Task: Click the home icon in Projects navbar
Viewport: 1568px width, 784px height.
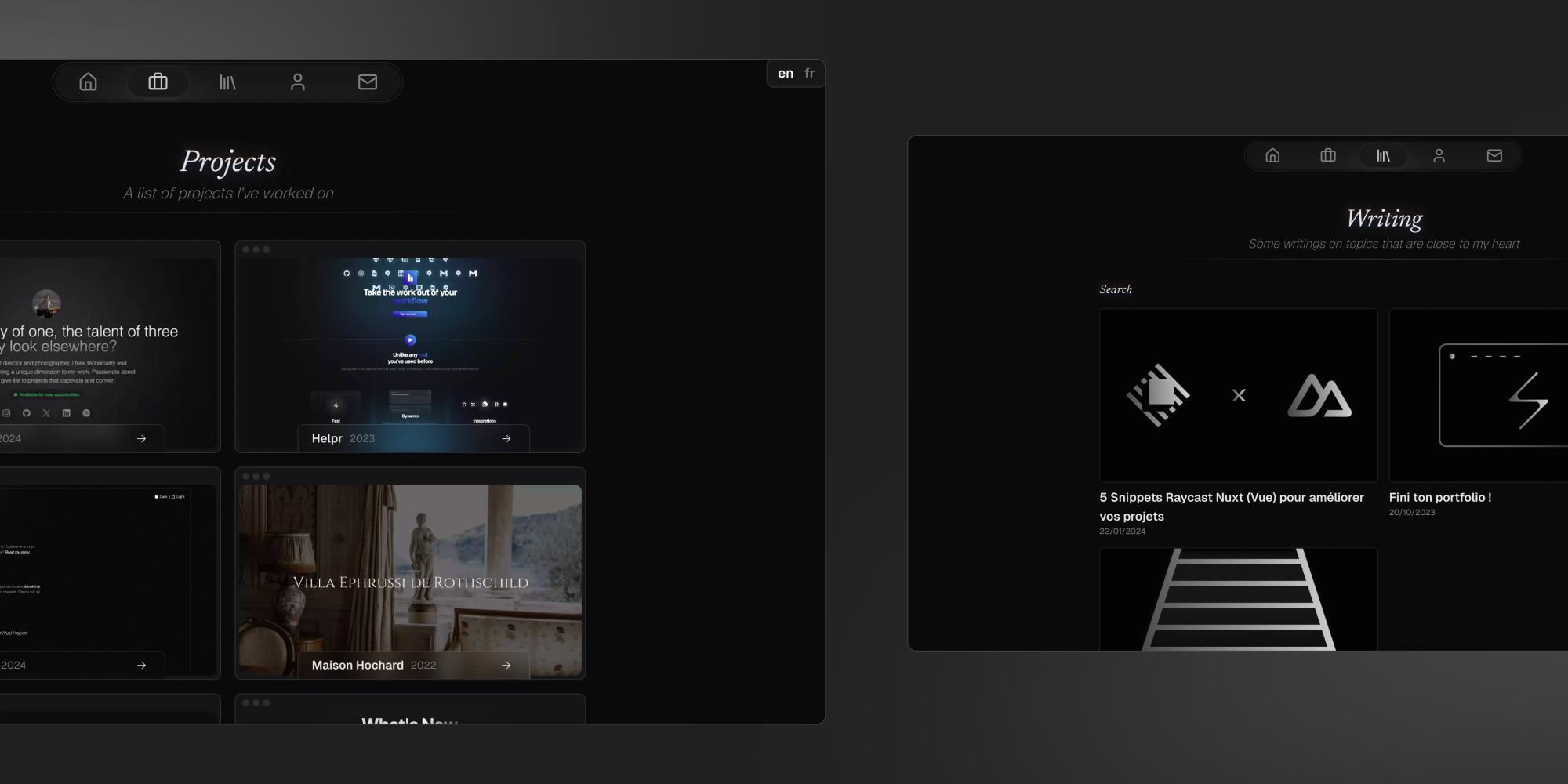Action: [x=89, y=82]
